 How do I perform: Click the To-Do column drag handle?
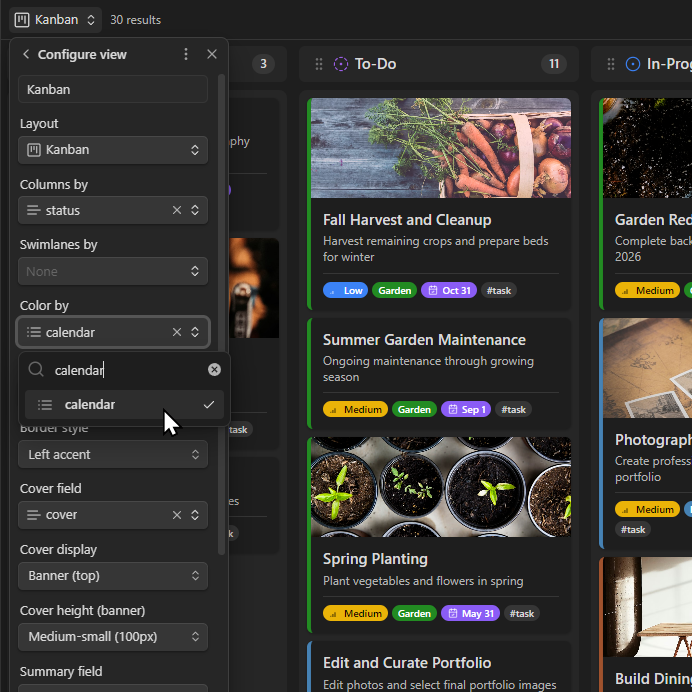319,64
